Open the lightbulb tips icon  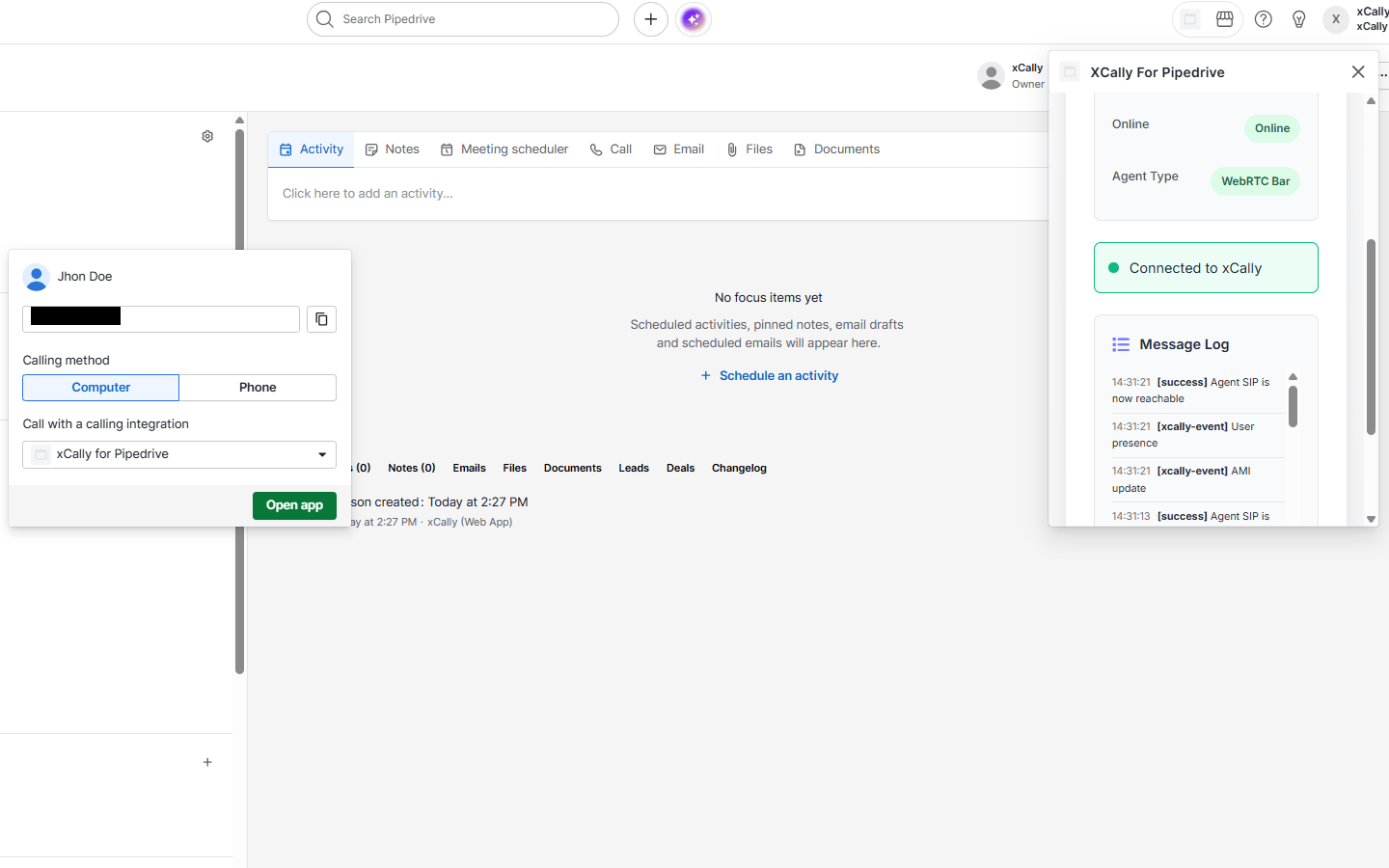1299,19
